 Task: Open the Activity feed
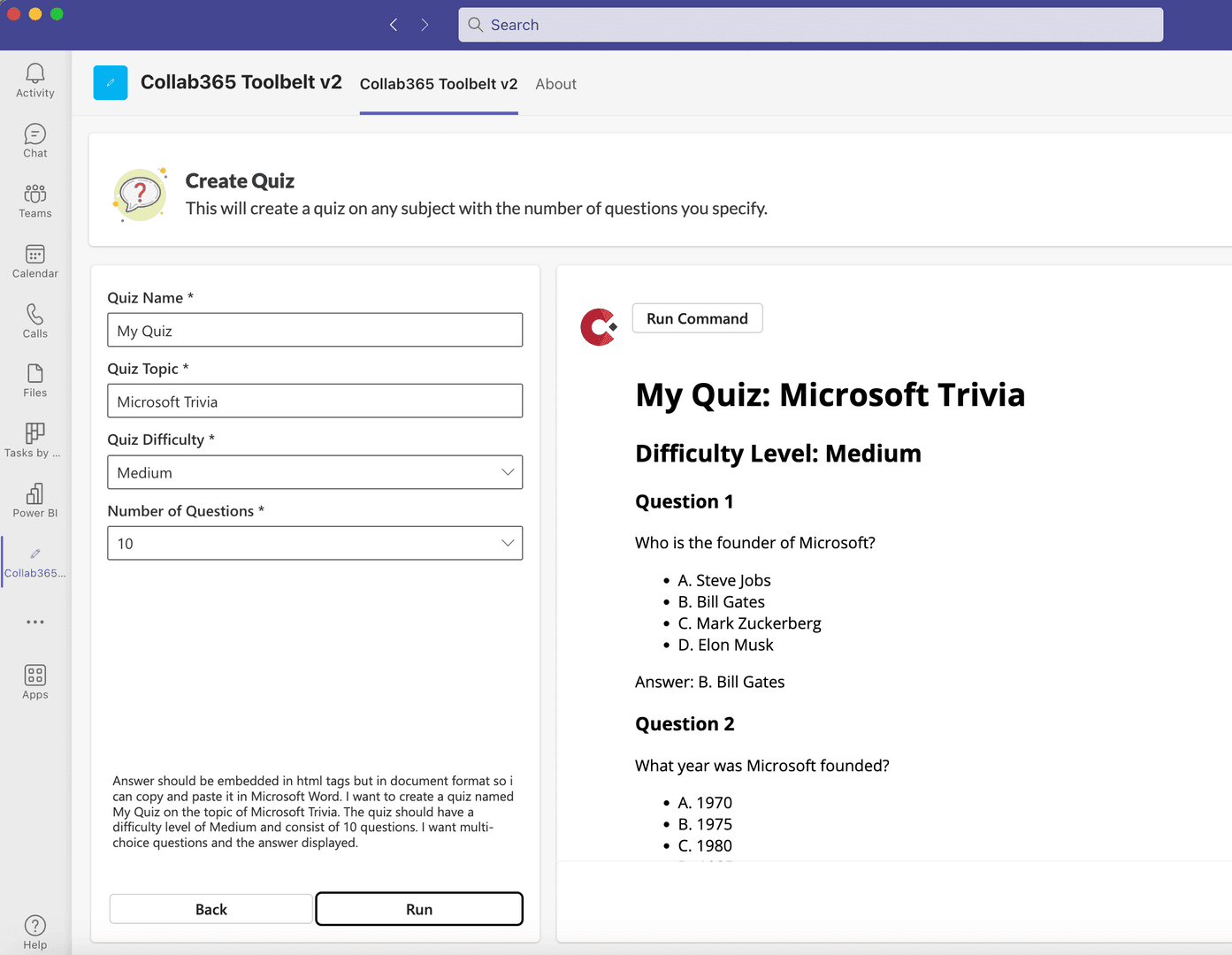tap(34, 80)
